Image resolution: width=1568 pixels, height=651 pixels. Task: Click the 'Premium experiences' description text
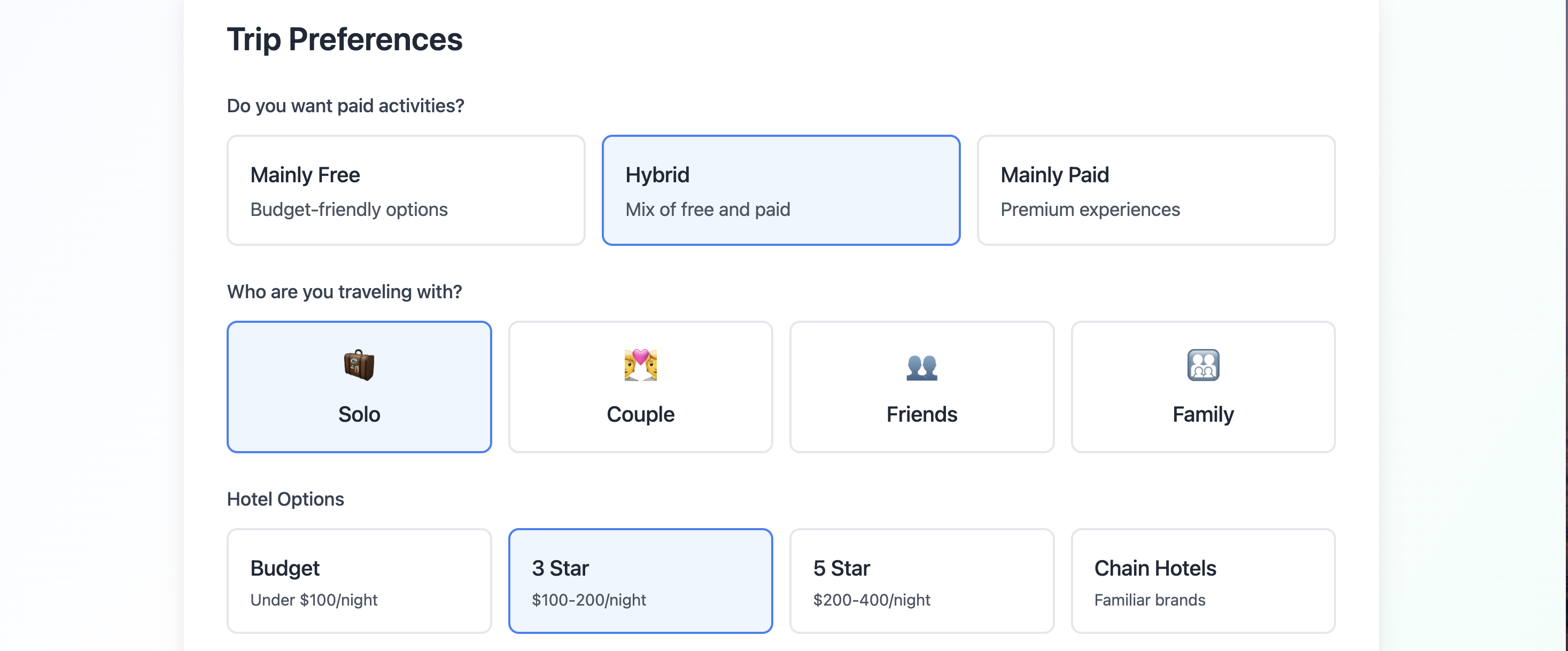pos(1090,210)
